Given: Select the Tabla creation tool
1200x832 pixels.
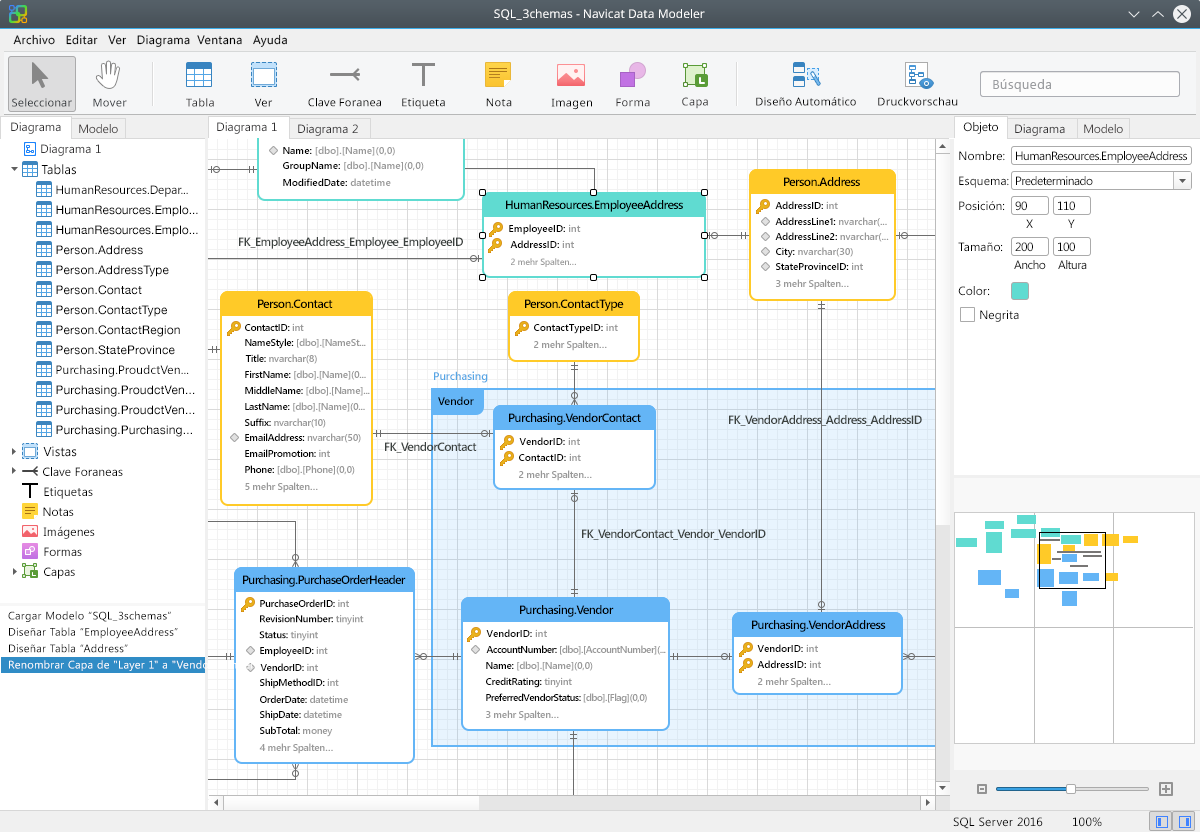Looking at the screenshot, I should (198, 84).
